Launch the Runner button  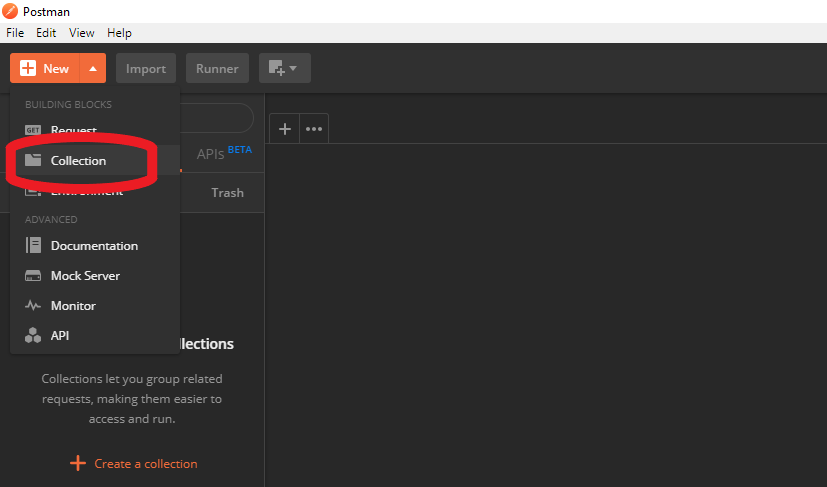coord(217,69)
